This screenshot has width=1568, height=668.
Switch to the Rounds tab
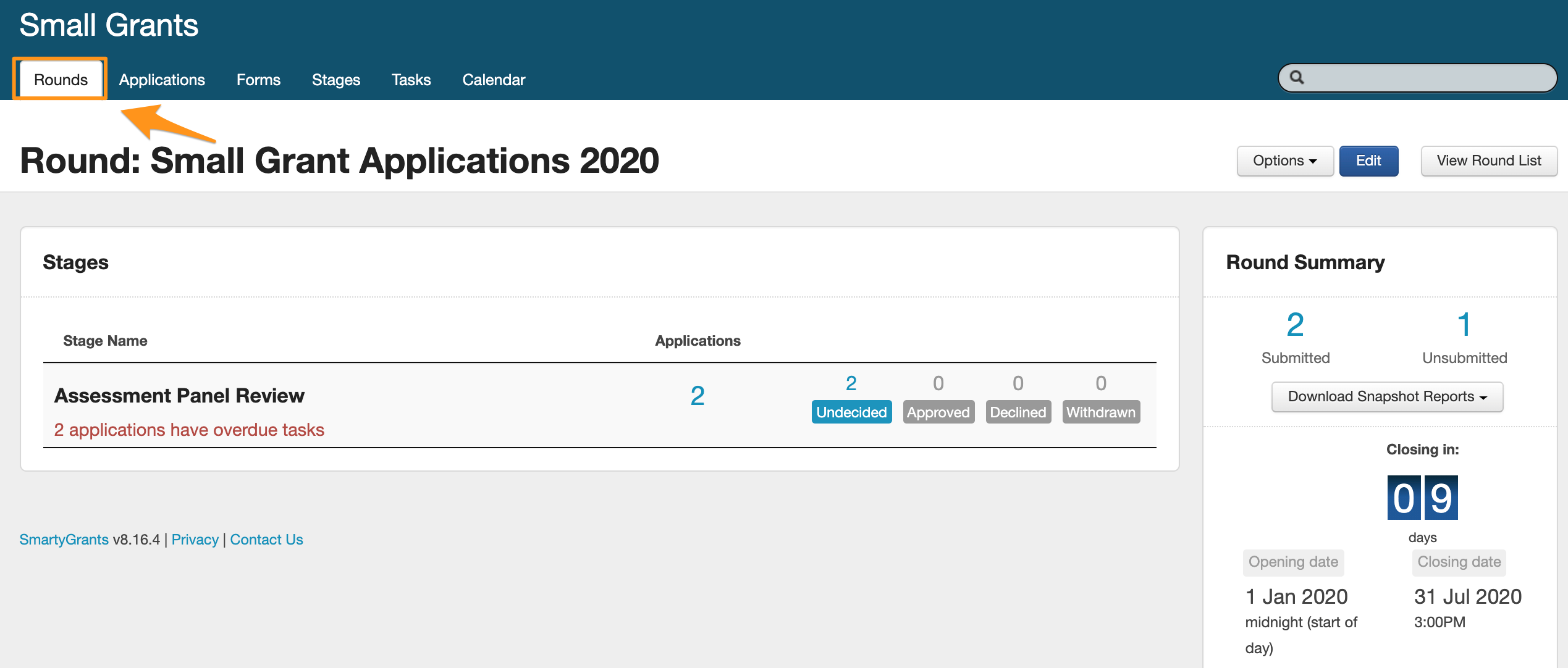pos(61,80)
